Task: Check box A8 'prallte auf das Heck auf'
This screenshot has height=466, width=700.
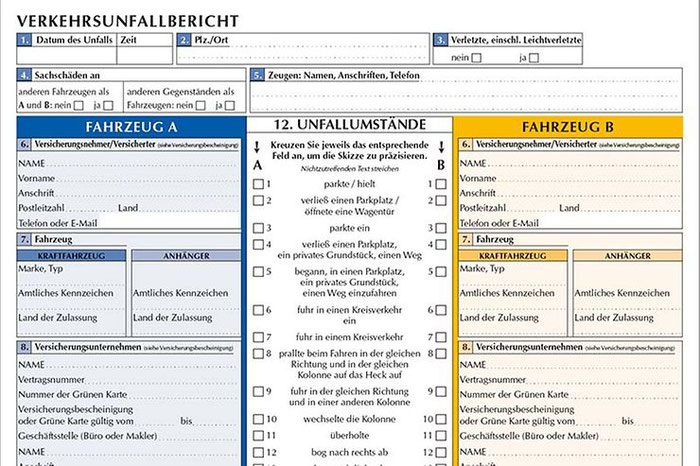Action: tap(258, 354)
